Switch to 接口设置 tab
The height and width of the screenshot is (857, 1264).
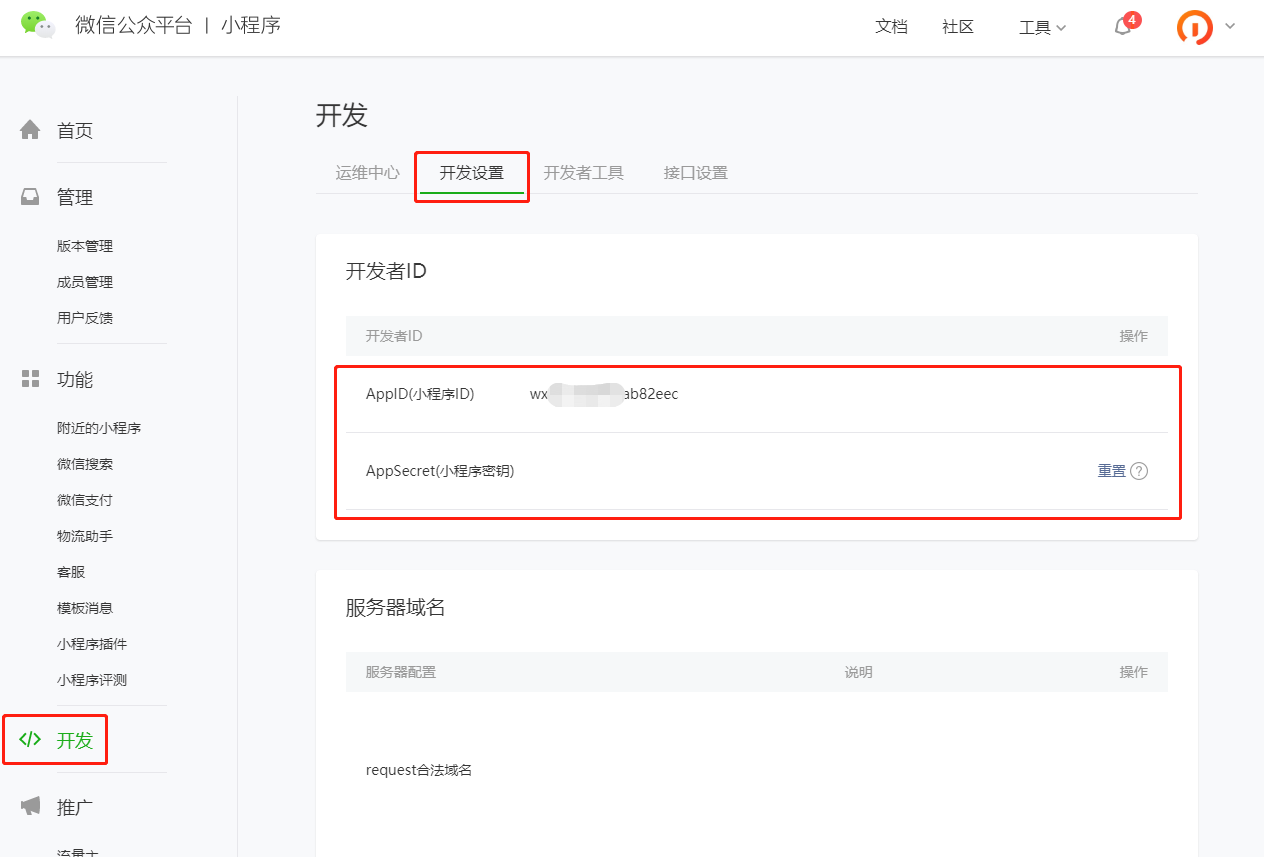point(696,172)
